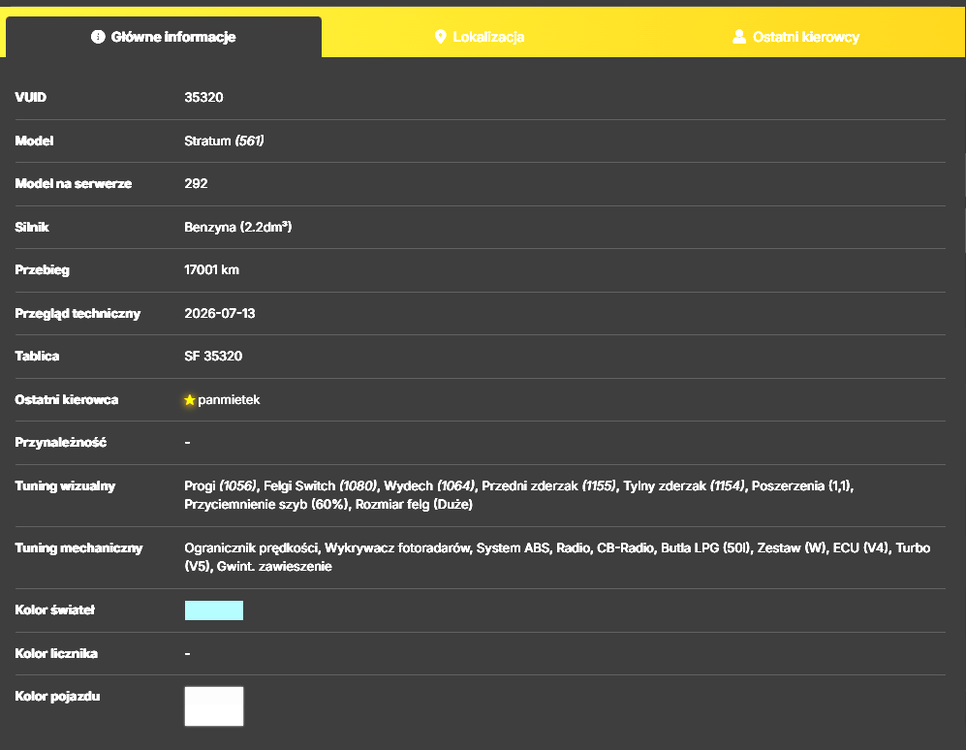Screen dimensions: 966x750
Task: Click the Felgi Switch (1080) entry
Action: [320, 486]
